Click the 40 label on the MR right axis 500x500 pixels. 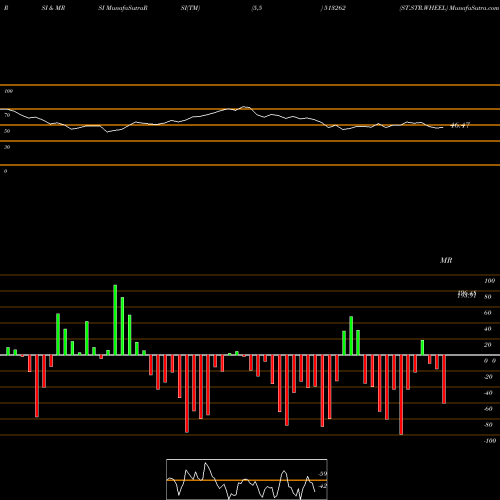pos(488,329)
